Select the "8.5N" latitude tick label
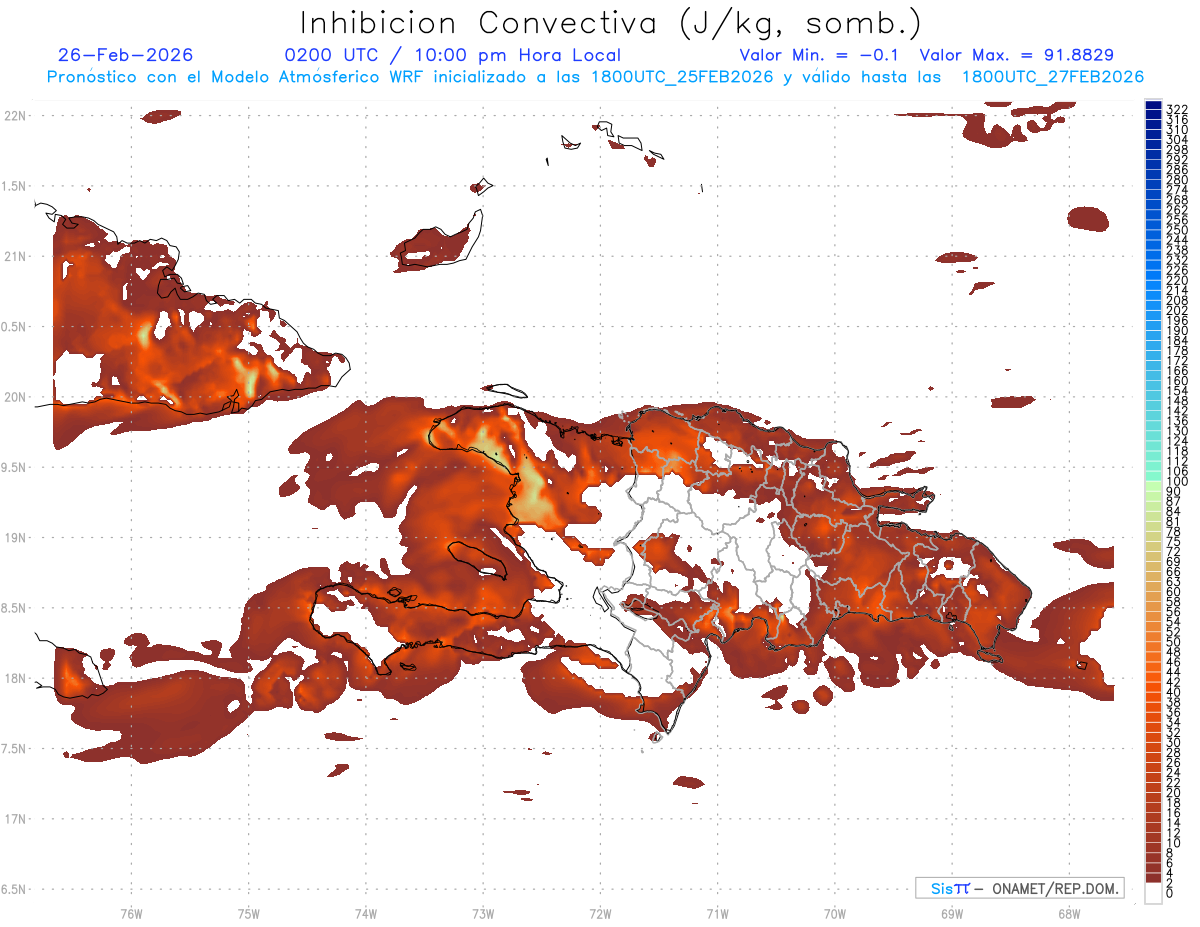 tap(15, 608)
